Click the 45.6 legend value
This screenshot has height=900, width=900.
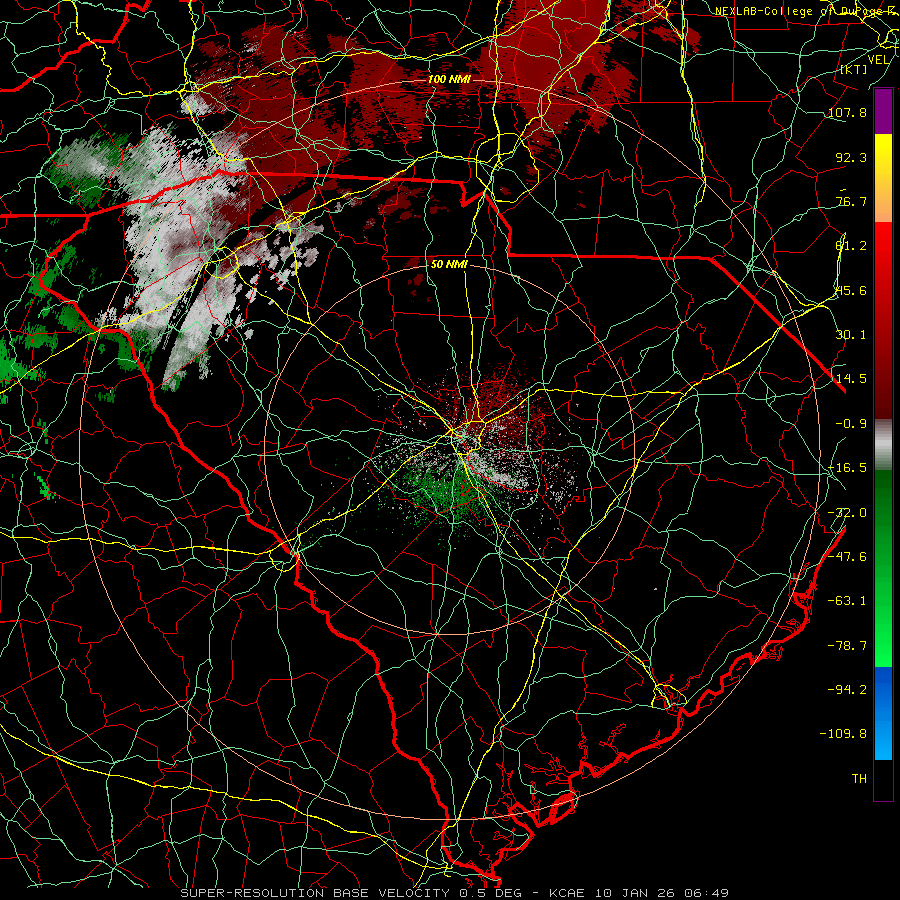[851, 290]
